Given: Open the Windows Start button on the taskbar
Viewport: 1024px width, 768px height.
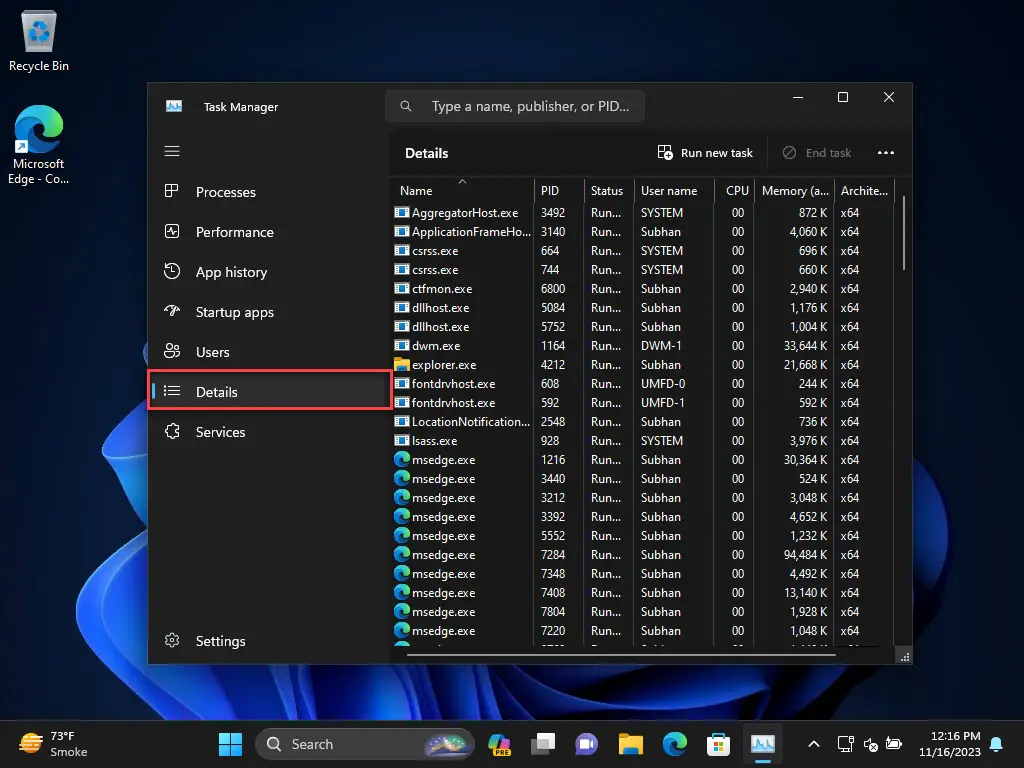Looking at the screenshot, I should (230, 744).
